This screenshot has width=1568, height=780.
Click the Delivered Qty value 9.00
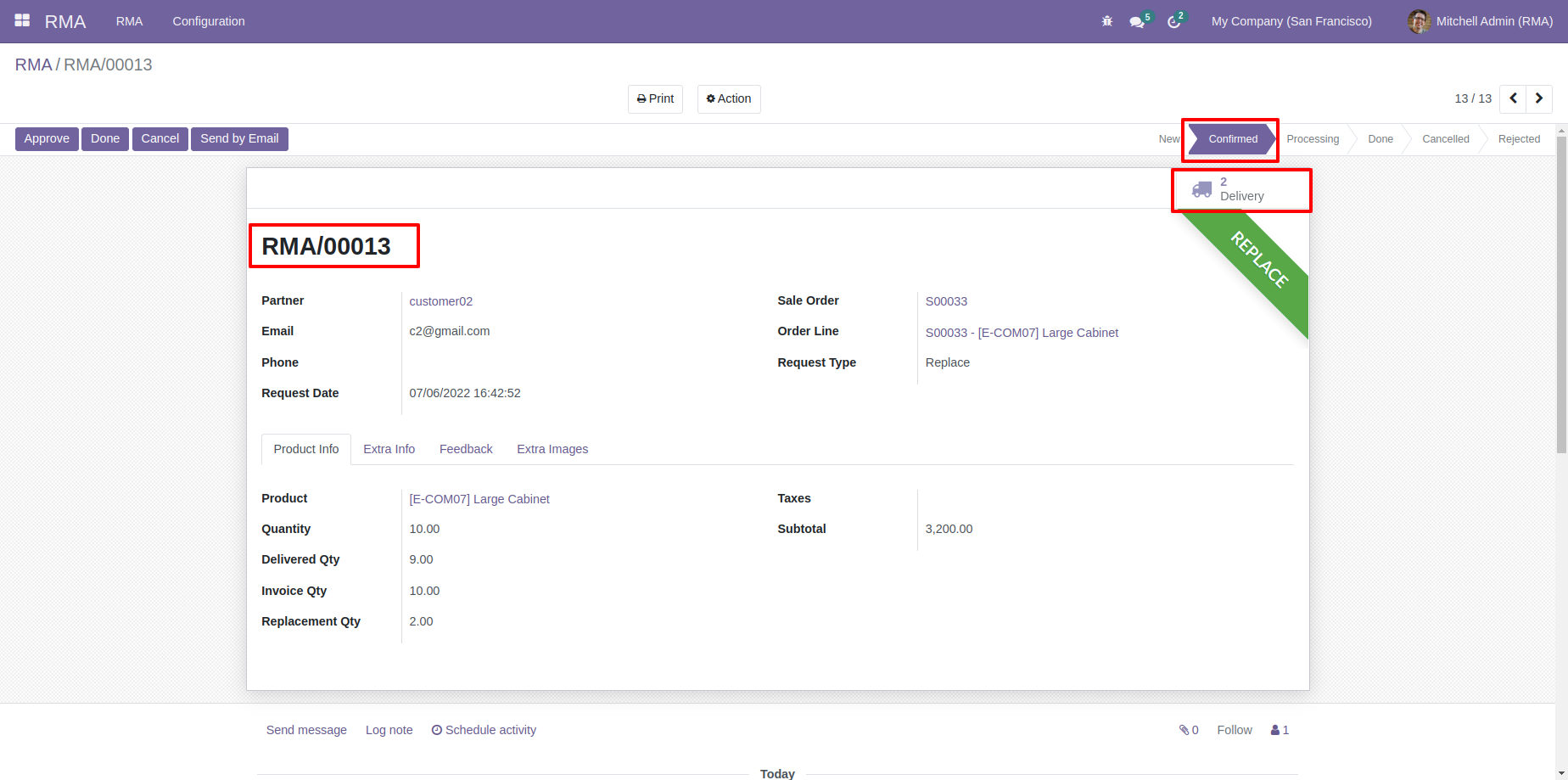click(421, 559)
